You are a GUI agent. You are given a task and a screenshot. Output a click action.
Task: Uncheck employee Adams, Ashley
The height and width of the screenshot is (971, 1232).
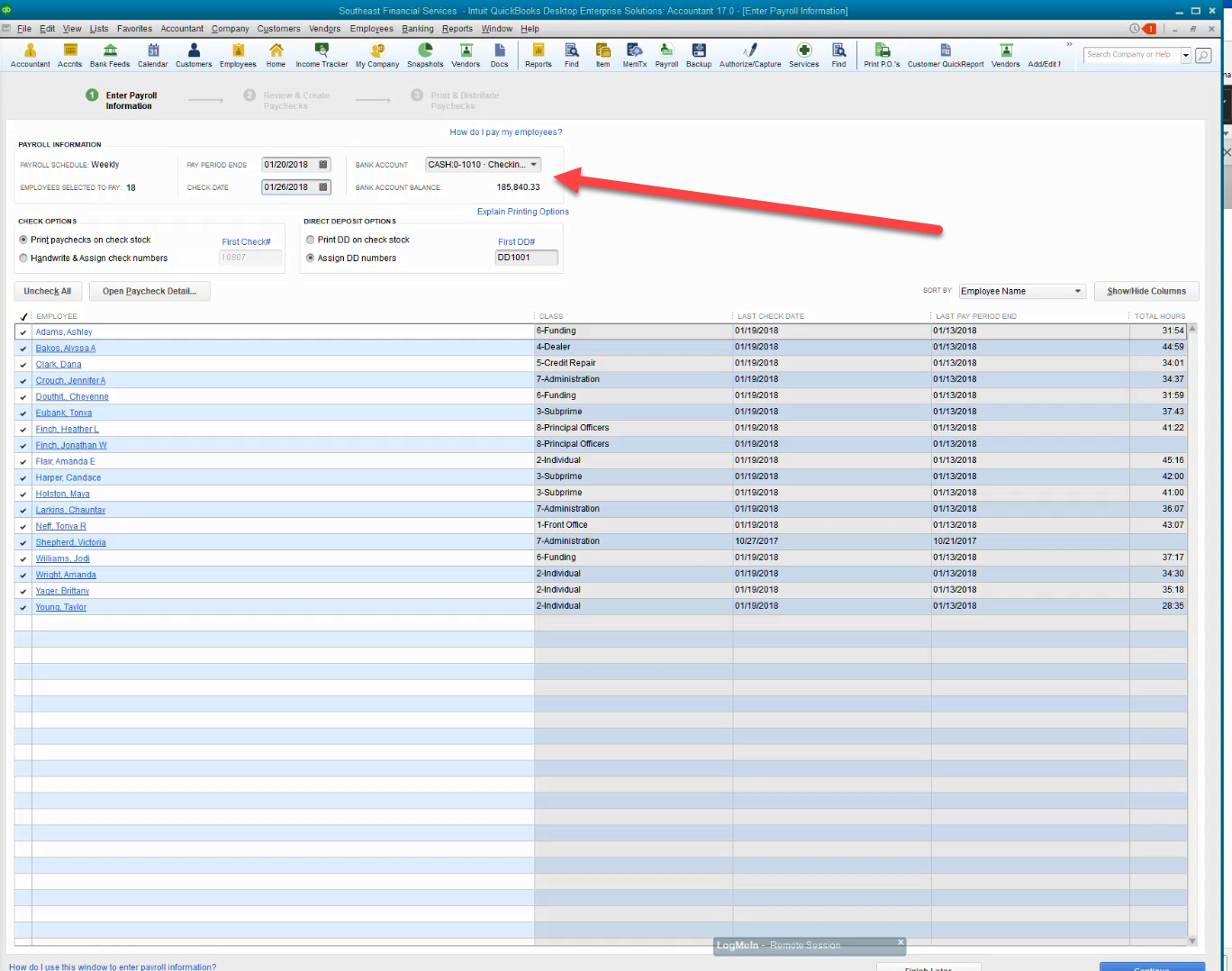coord(23,331)
